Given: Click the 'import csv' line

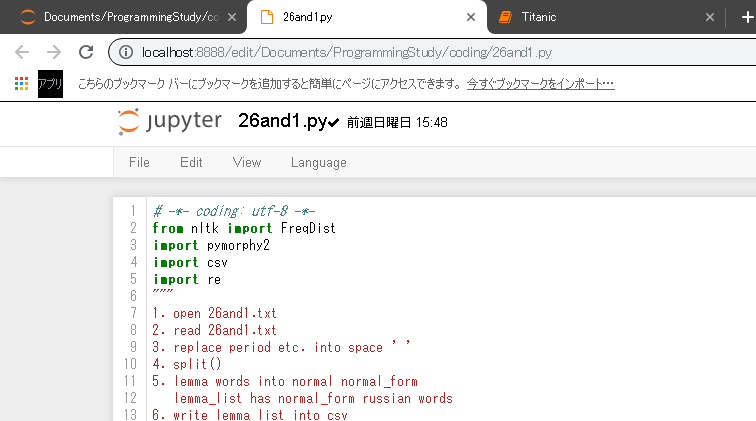Looking at the screenshot, I should 190,262.
